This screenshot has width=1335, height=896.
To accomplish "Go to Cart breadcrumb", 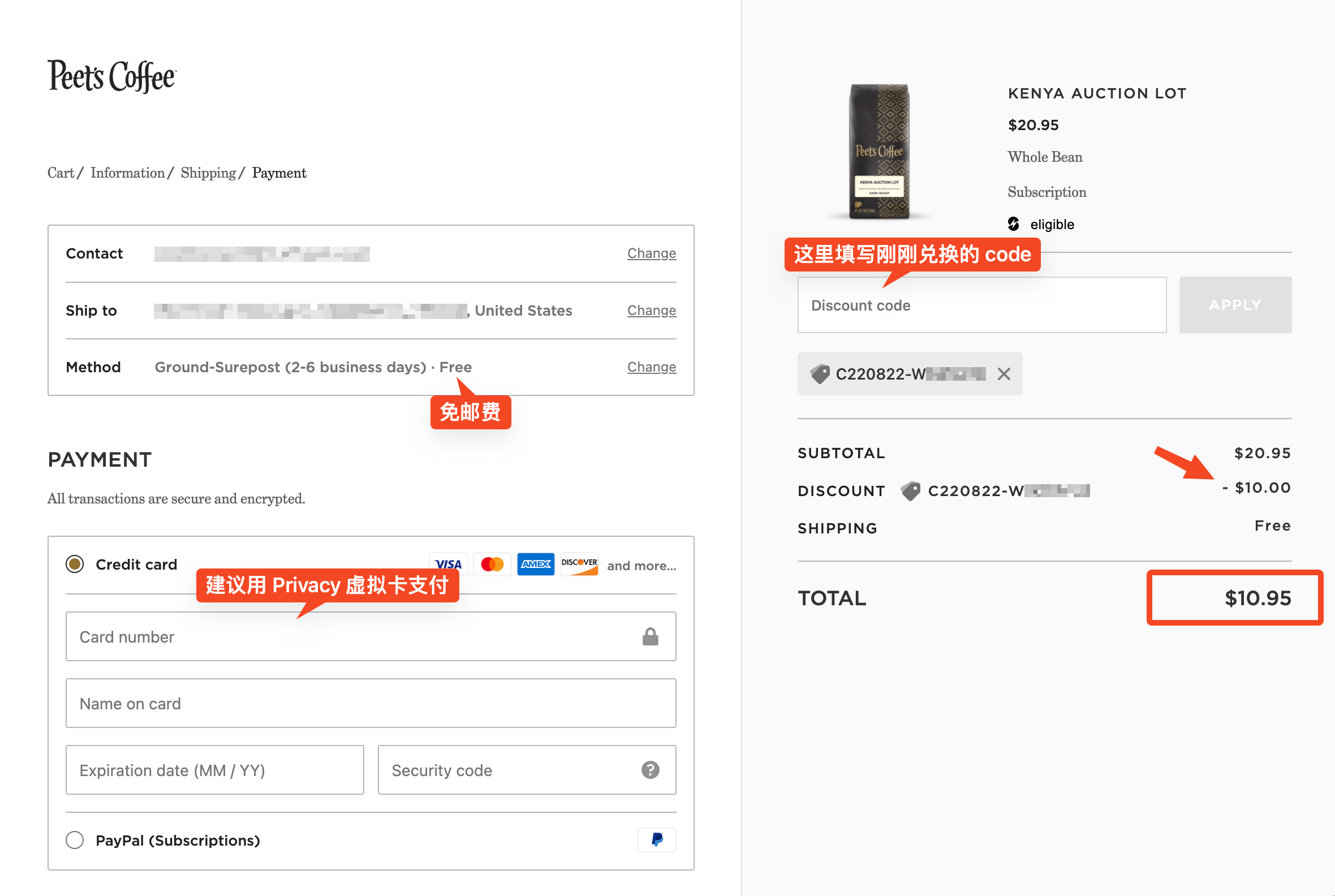I will coord(61,173).
